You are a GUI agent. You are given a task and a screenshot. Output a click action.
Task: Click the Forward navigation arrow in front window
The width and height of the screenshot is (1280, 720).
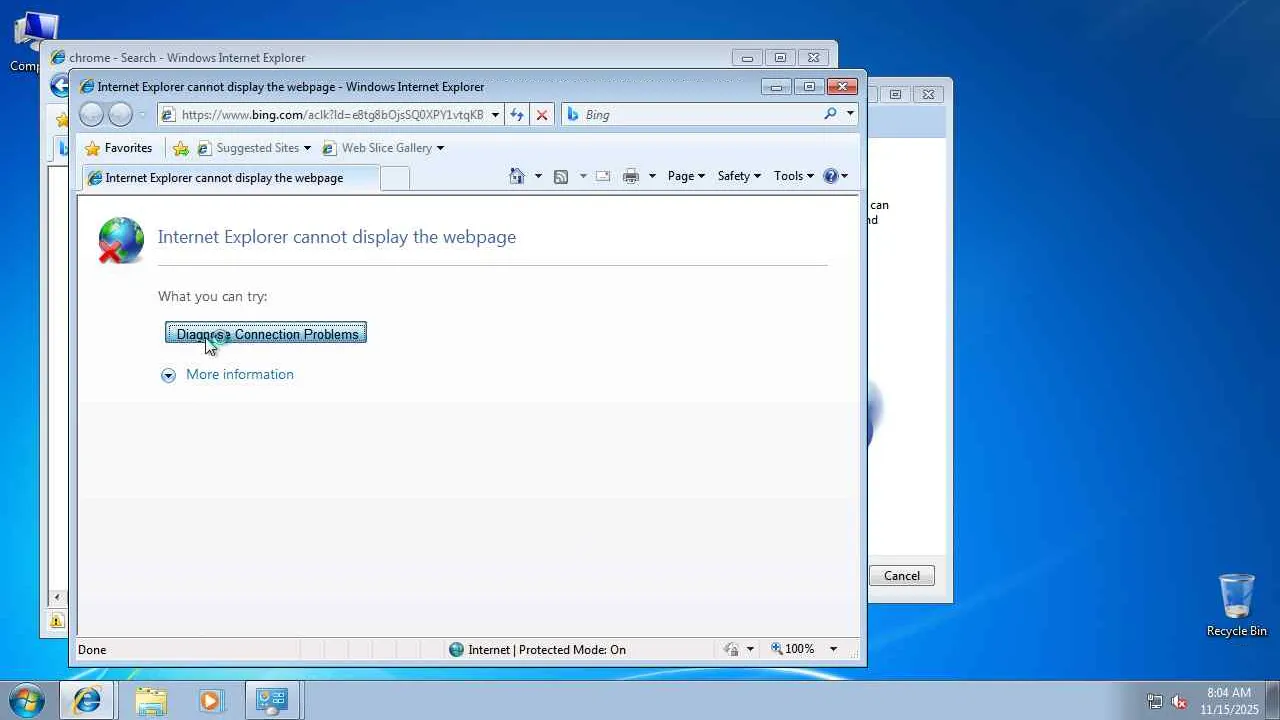pyautogui.click(x=120, y=115)
